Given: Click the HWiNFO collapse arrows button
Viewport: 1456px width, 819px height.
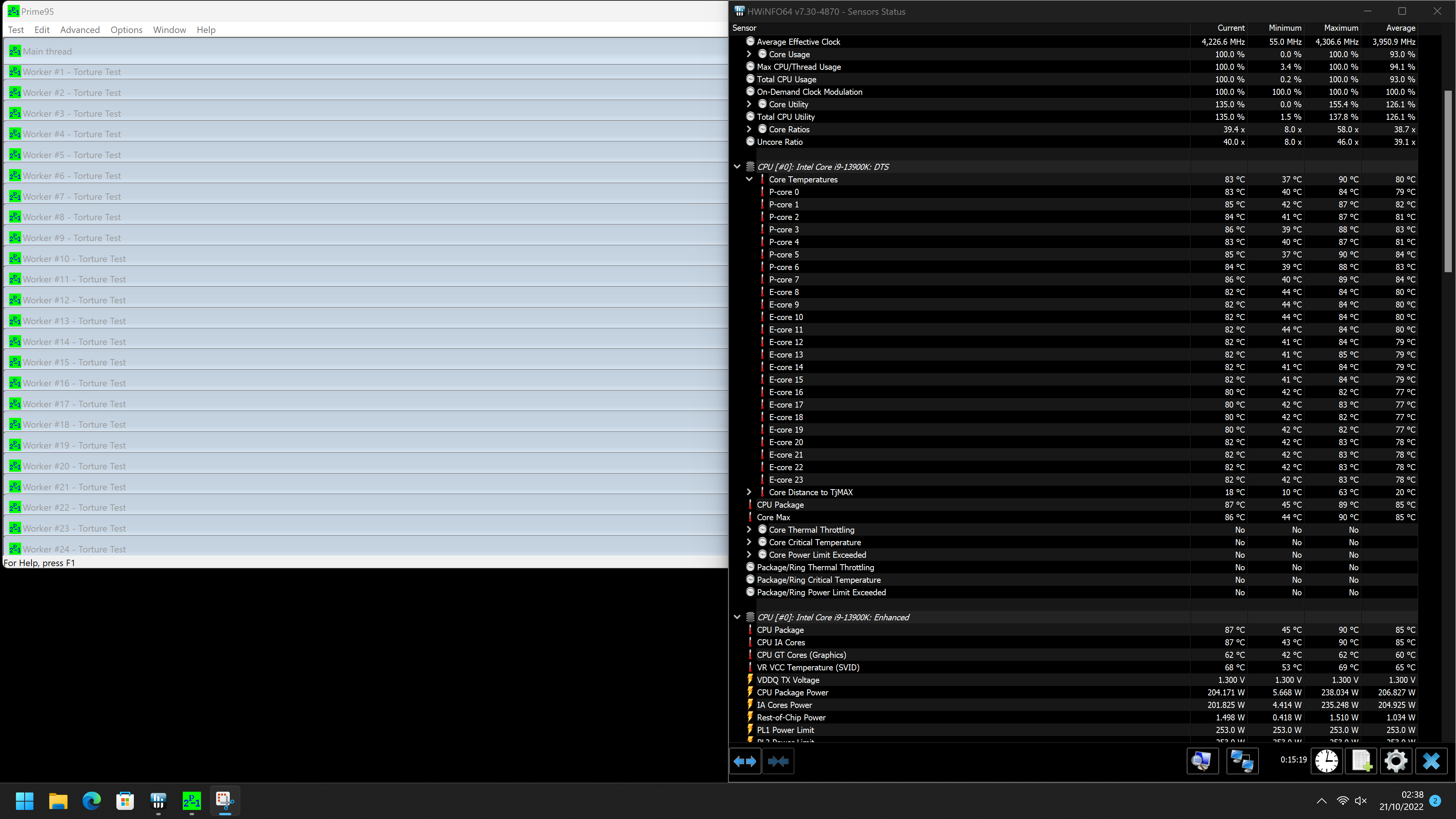Looking at the screenshot, I should tap(778, 761).
